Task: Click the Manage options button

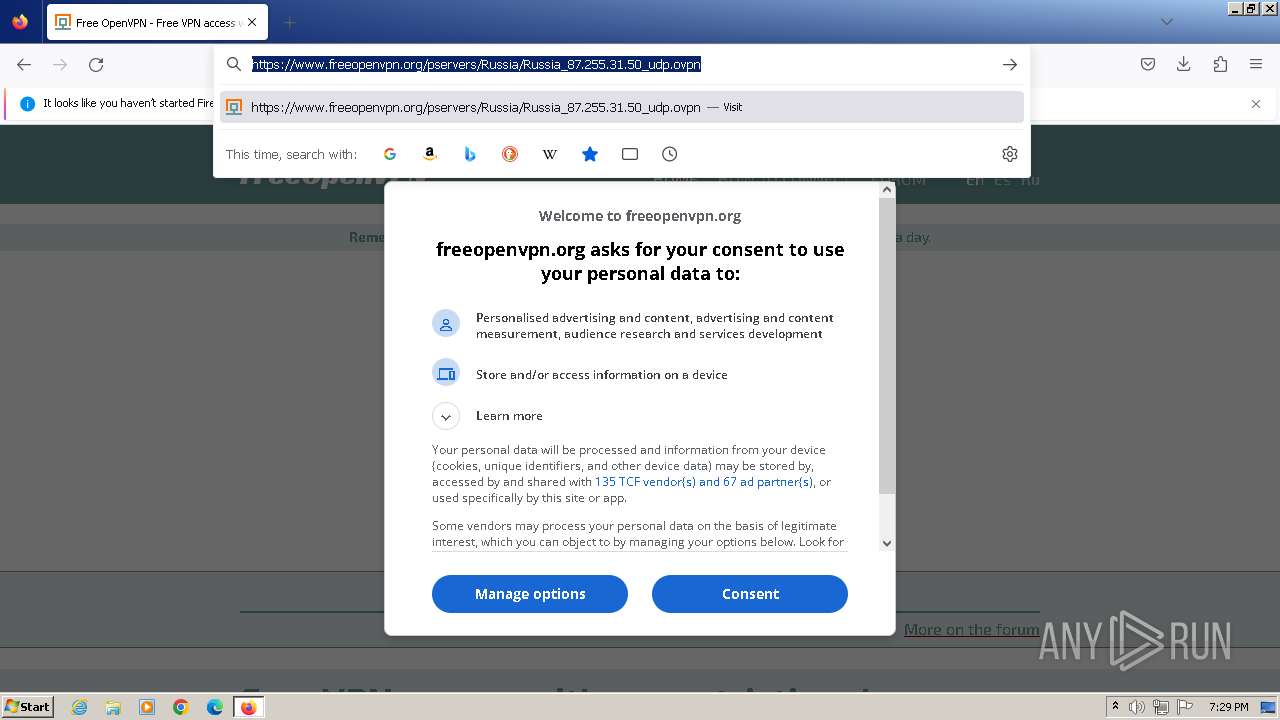Action: tap(530, 594)
